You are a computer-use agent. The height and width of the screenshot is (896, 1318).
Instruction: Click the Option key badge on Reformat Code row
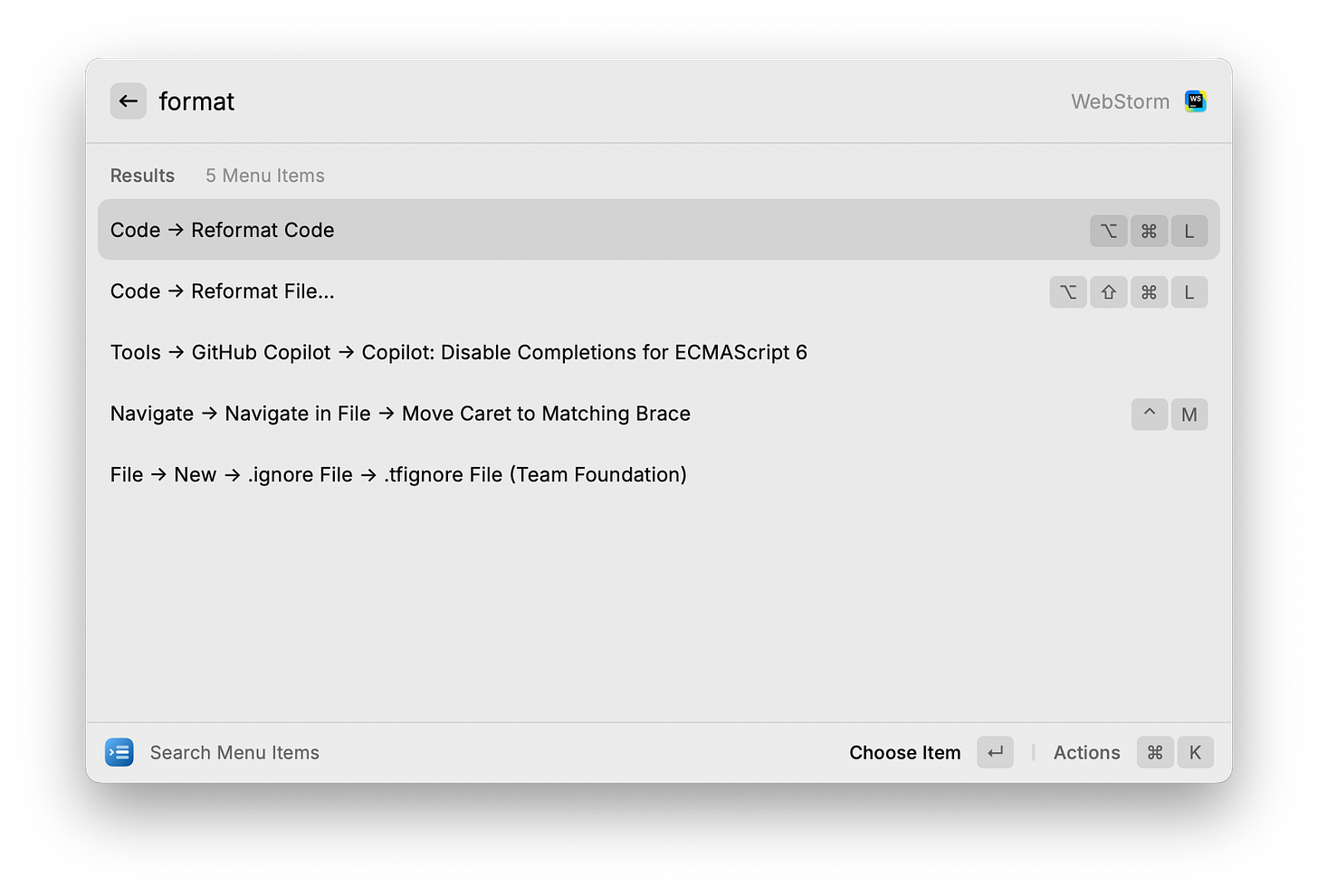[x=1109, y=231]
